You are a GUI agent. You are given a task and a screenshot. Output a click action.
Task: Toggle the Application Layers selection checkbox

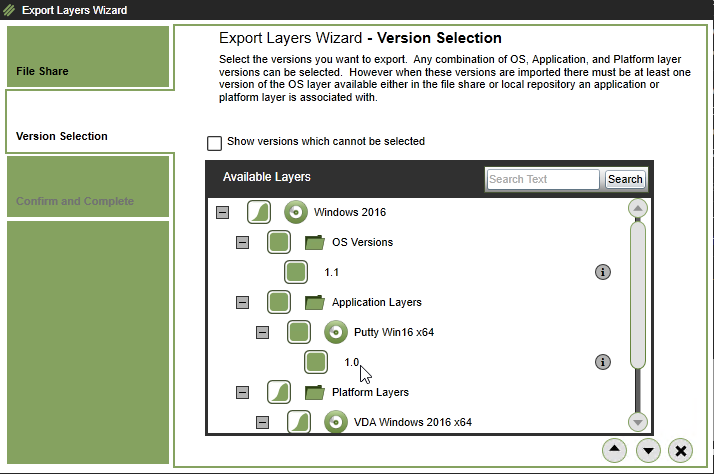(x=279, y=302)
